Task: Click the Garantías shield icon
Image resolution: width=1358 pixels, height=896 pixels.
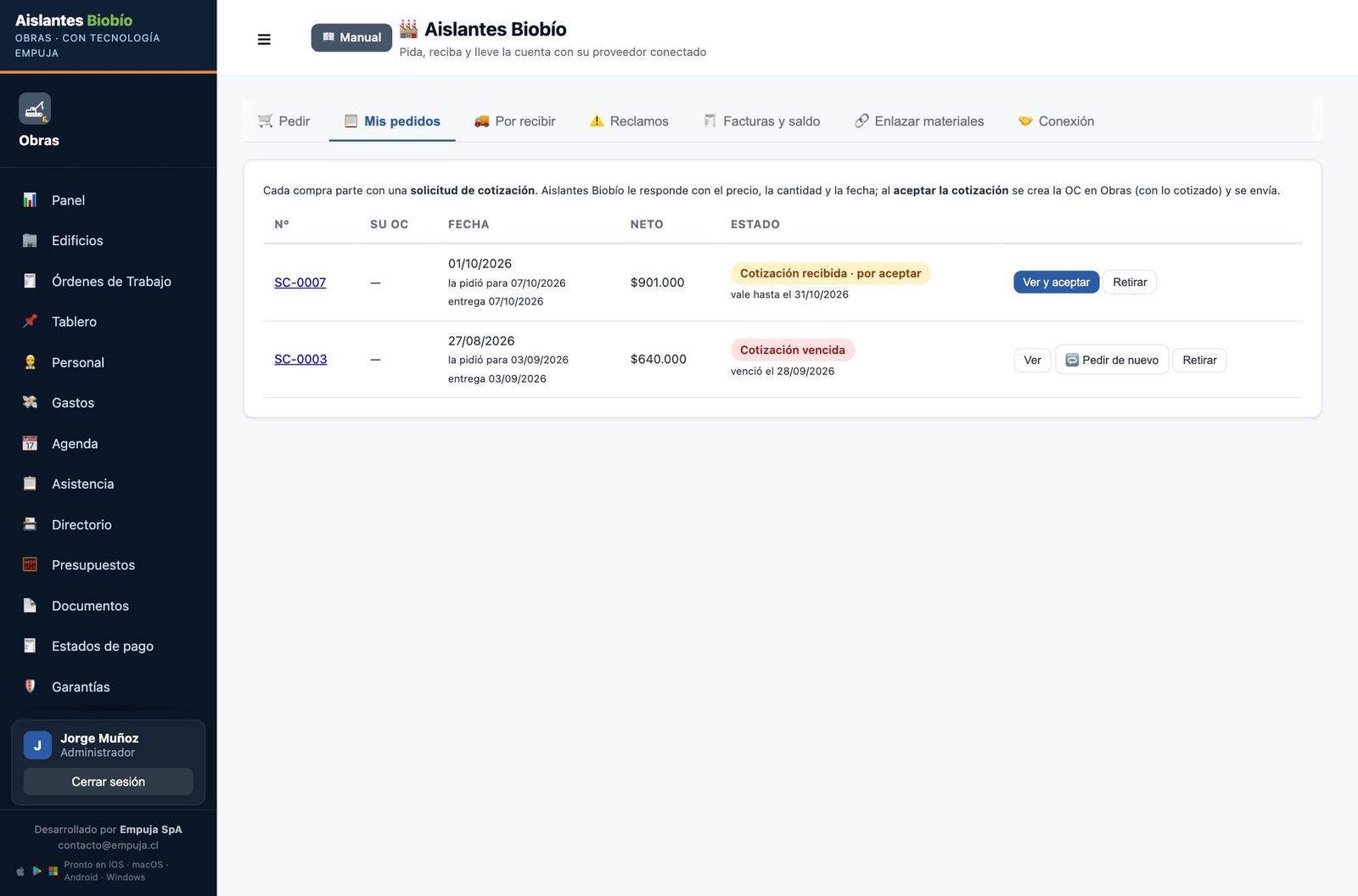Action: (30, 686)
